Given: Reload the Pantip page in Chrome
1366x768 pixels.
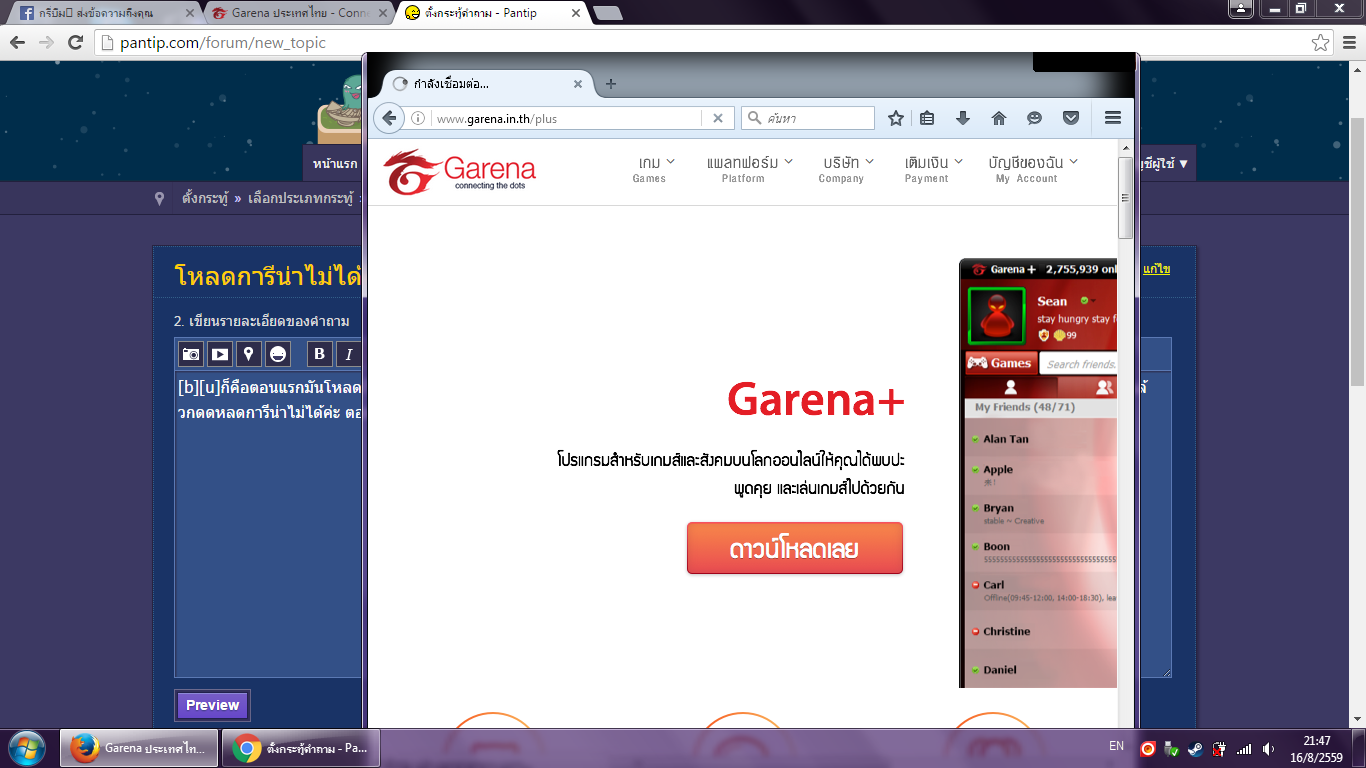Looking at the screenshot, I should (75, 42).
